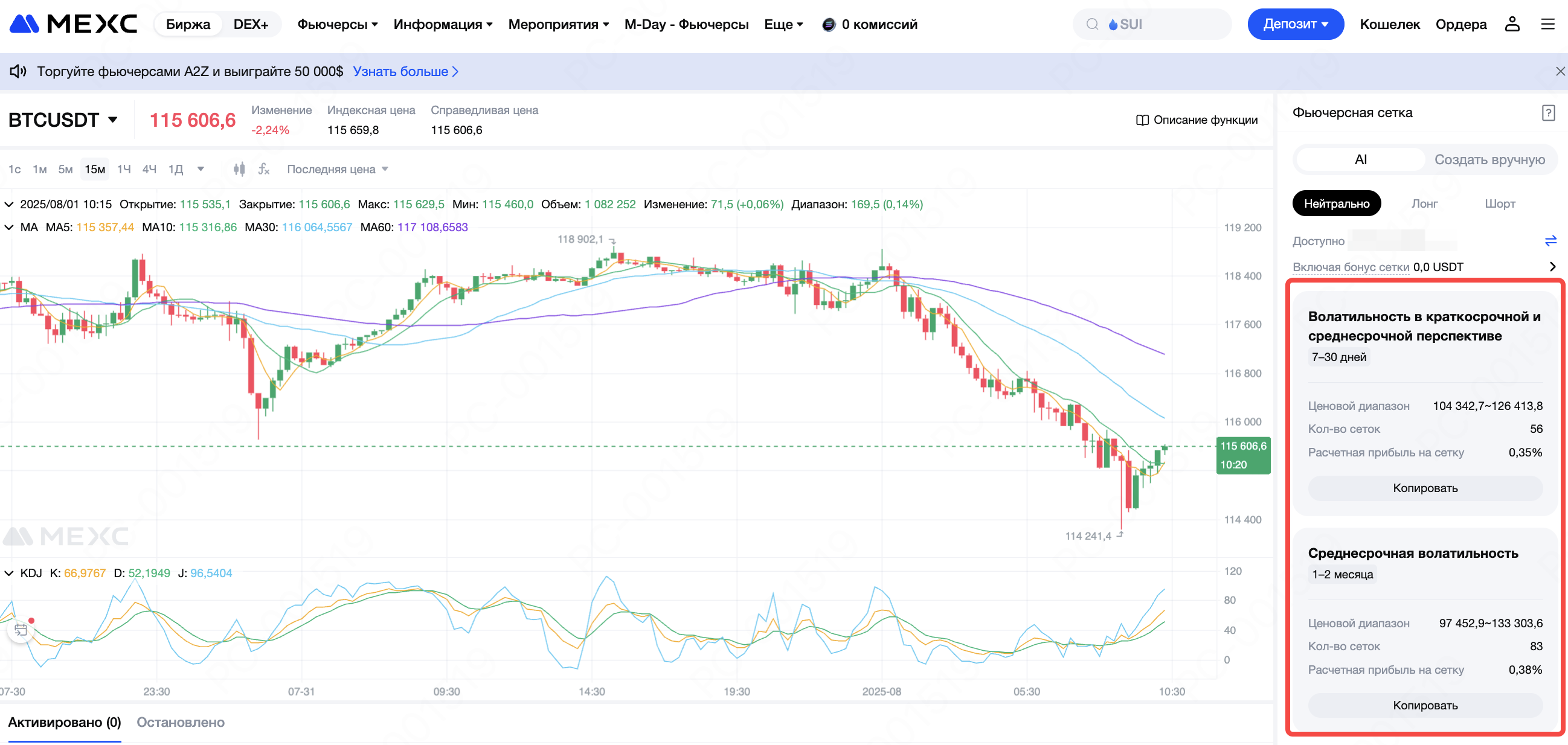This screenshot has height=745, width=1568.
Task: Collapse the MA indicator row
Action: coord(9,227)
